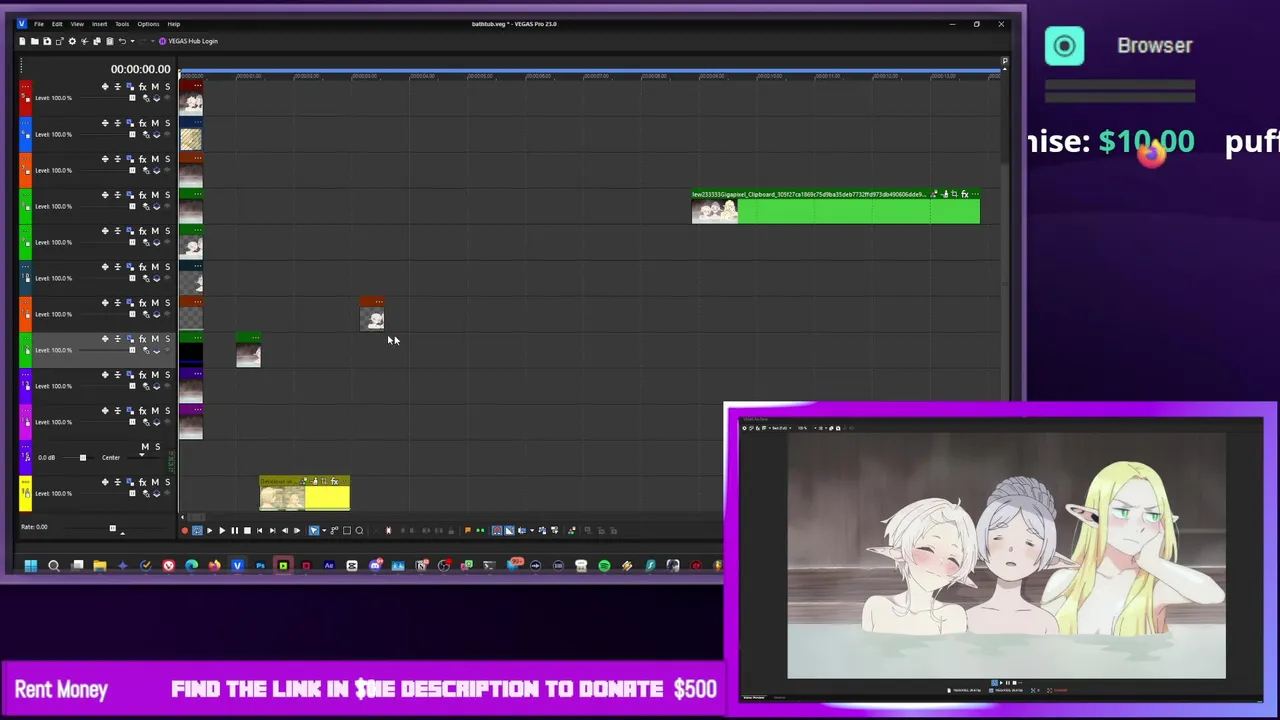Click the Paste clipboard icon in toolbar

(110, 41)
